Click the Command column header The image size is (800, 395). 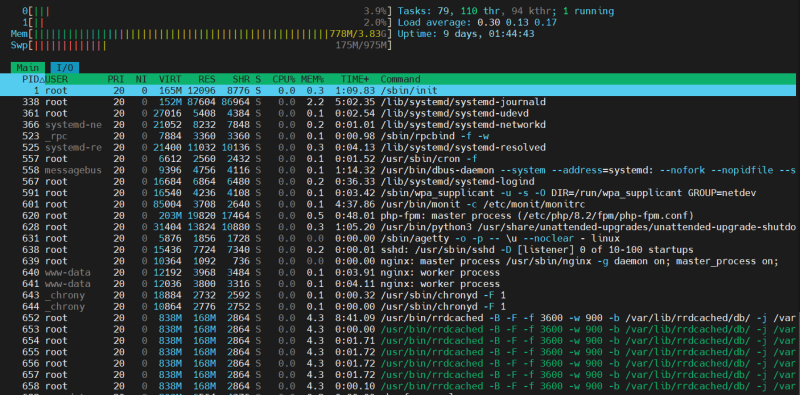401,79
